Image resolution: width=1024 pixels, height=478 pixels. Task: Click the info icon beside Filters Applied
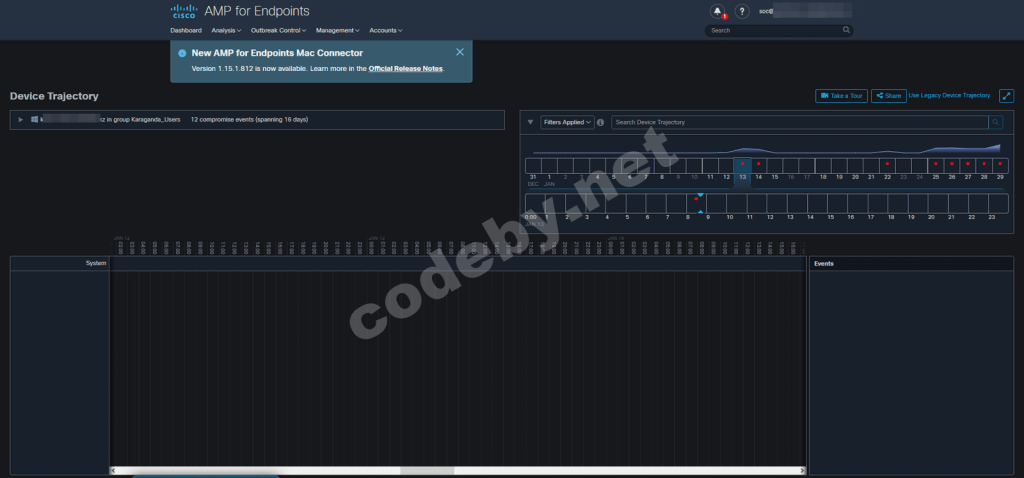[x=600, y=122]
